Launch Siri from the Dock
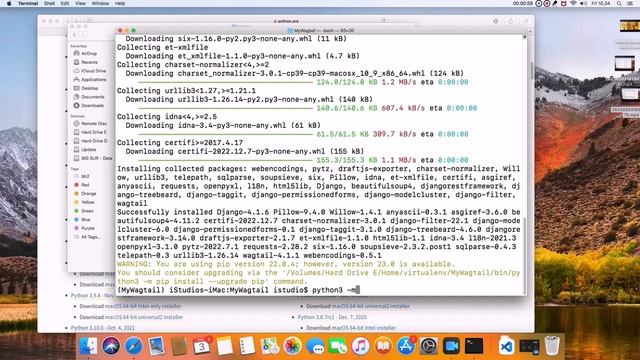Viewport: 640px width, 360px height. coord(111,346)
